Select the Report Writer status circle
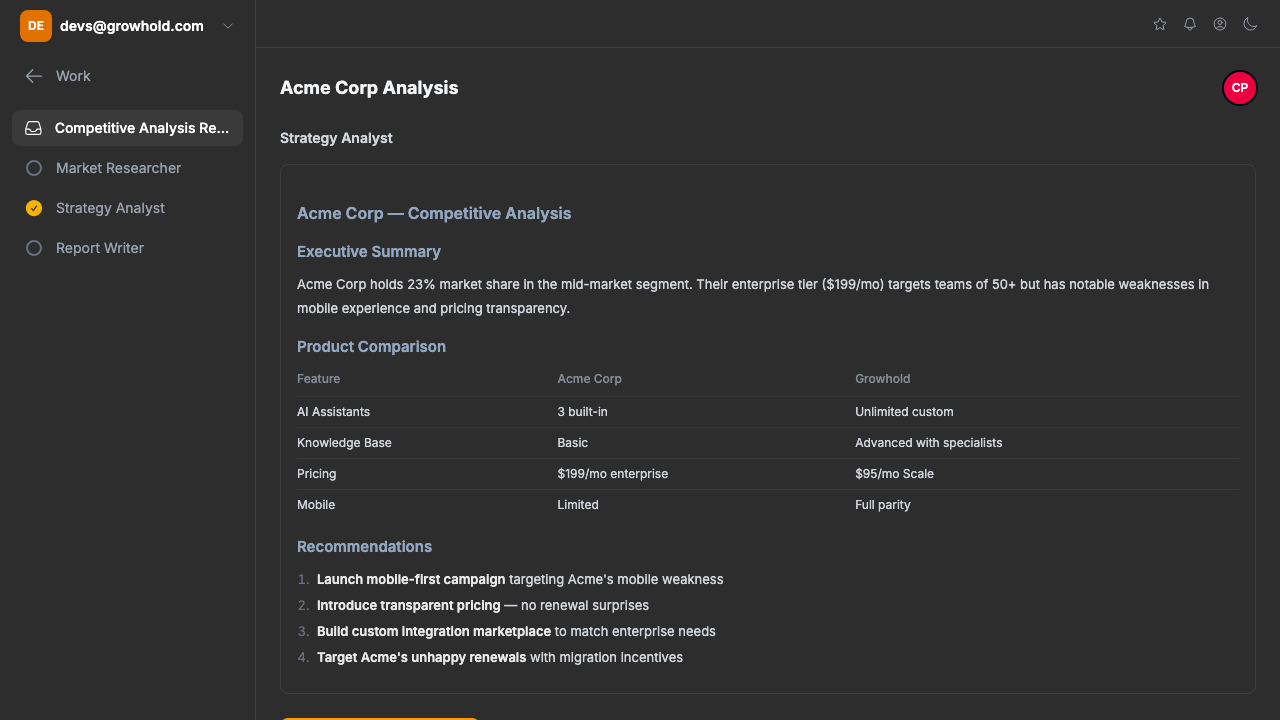 34,248
